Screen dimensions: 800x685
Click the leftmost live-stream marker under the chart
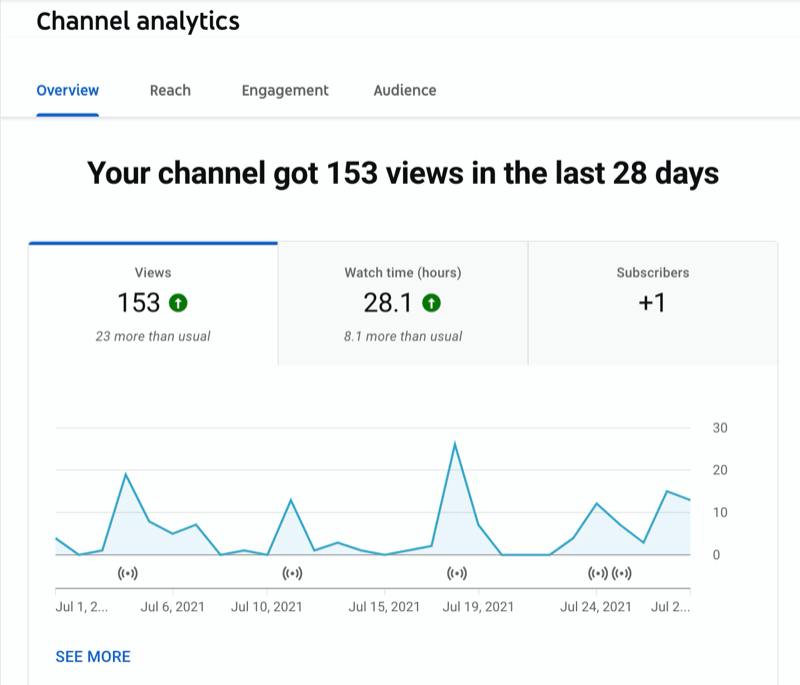pyautogui.click(x=127, y=574)
